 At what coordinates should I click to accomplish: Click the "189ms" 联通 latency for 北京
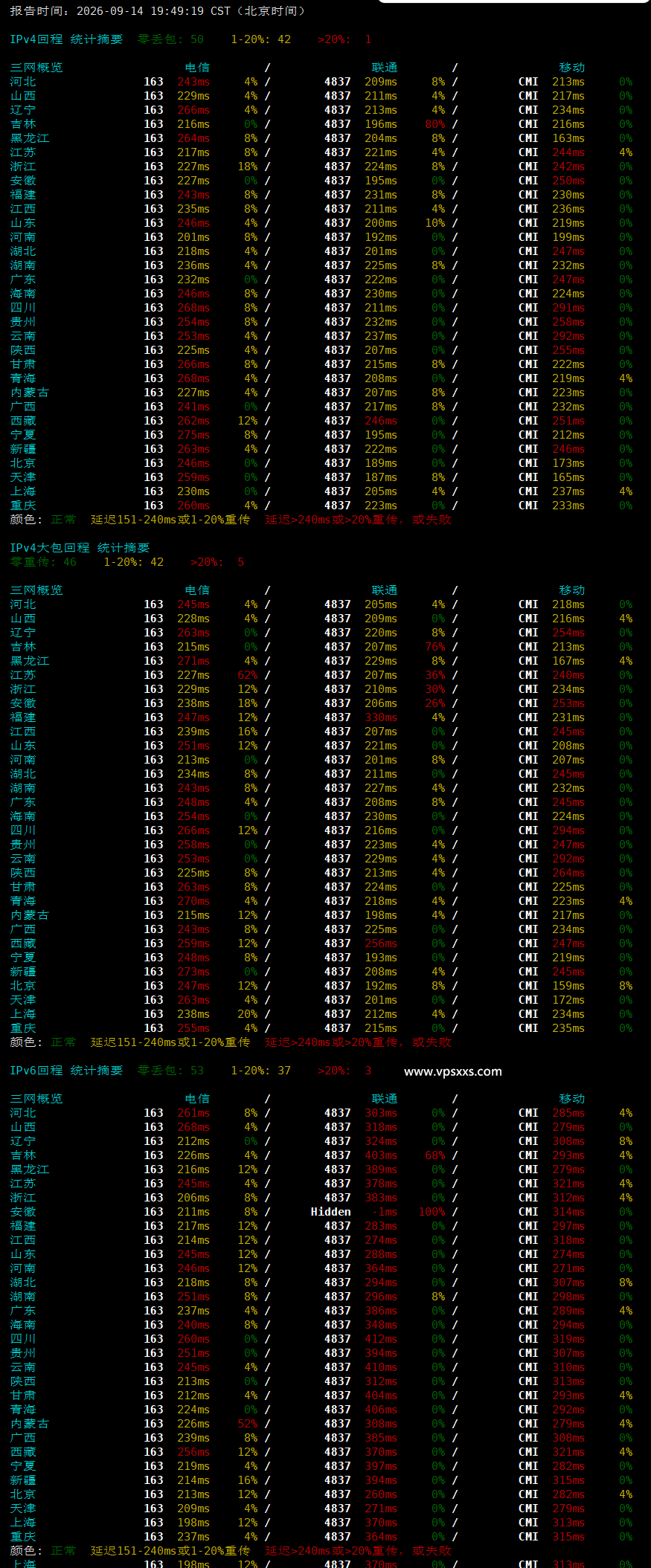point(381,463)
